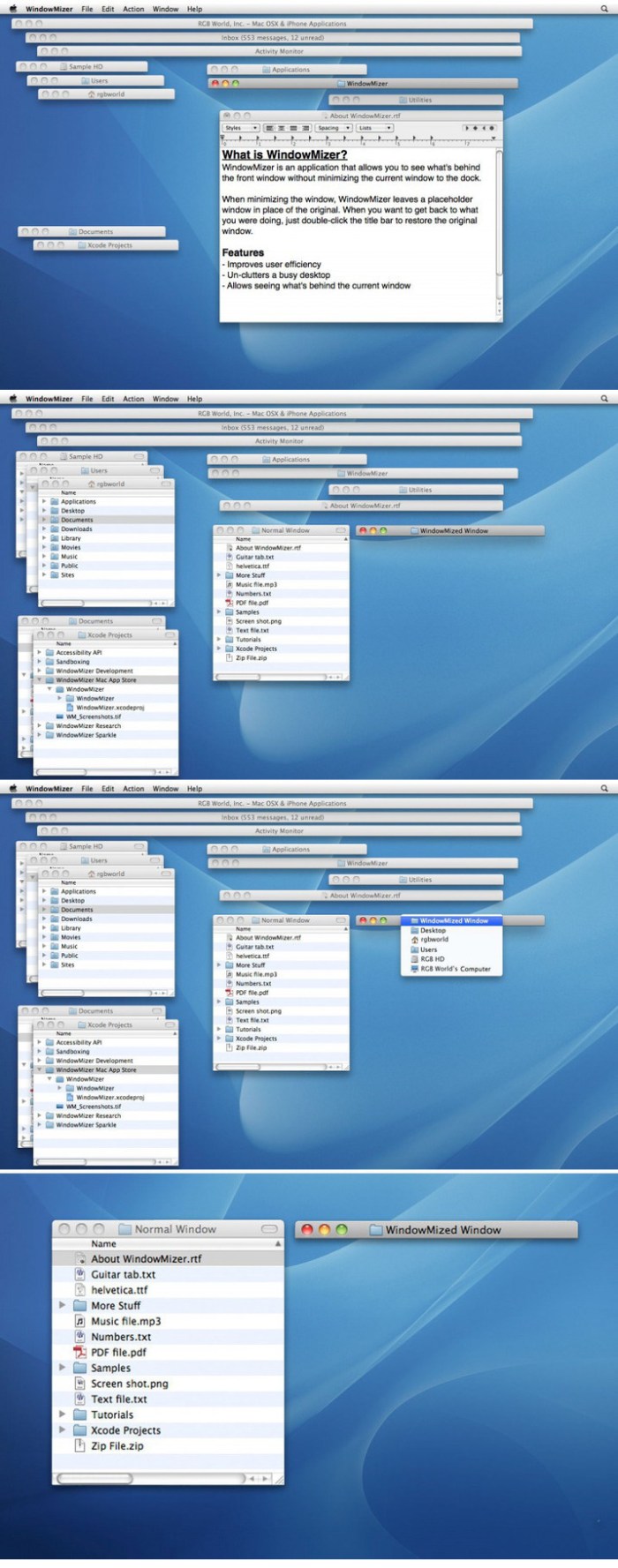Click vertical scrollbar of About WindowMizer.rtf document
Image resolution: width=618 pixels, height=1568 pixels.
[500, 230]
